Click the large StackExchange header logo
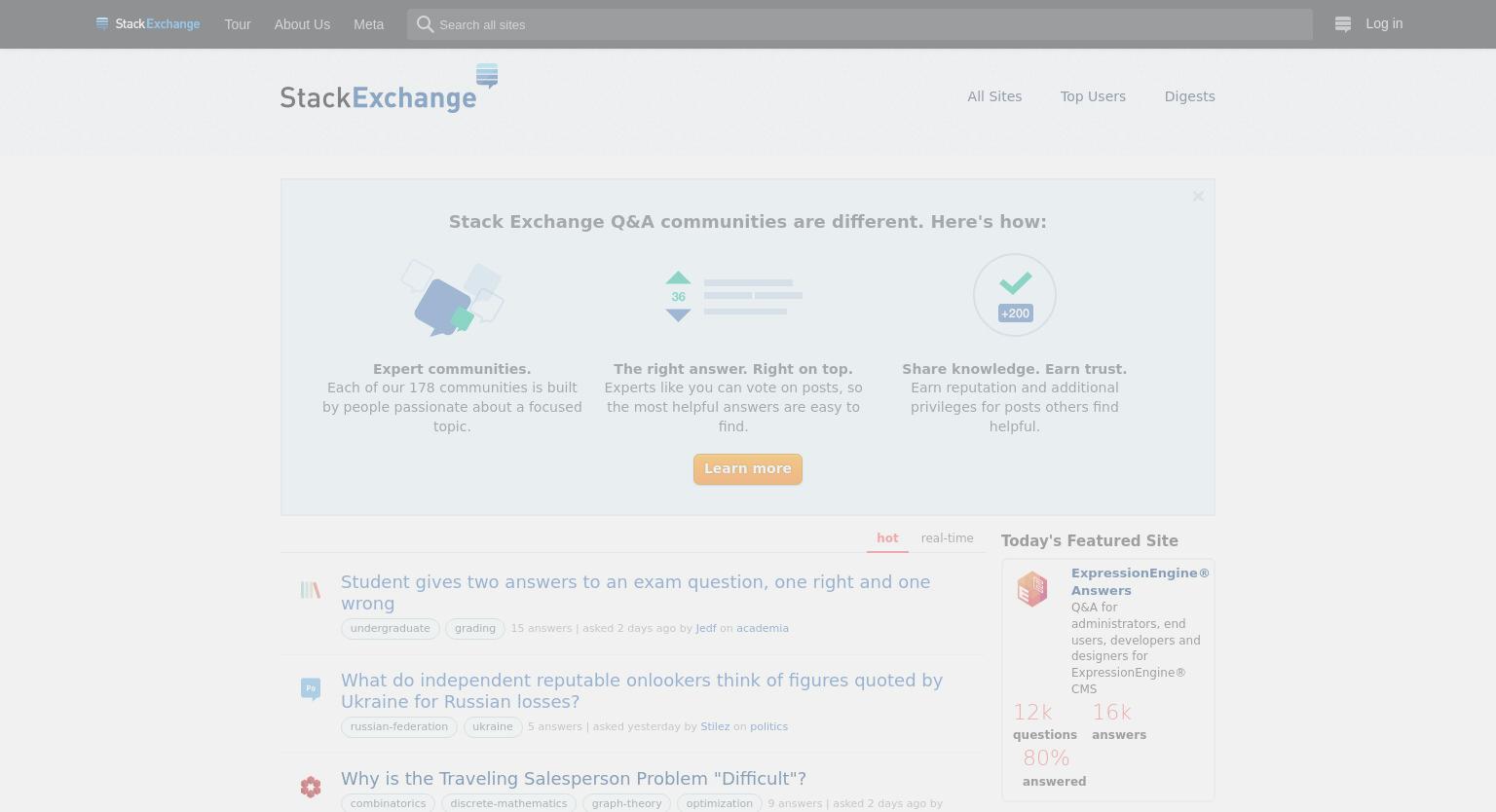This screenshot has width=1496, height=812. coord(390,89)
